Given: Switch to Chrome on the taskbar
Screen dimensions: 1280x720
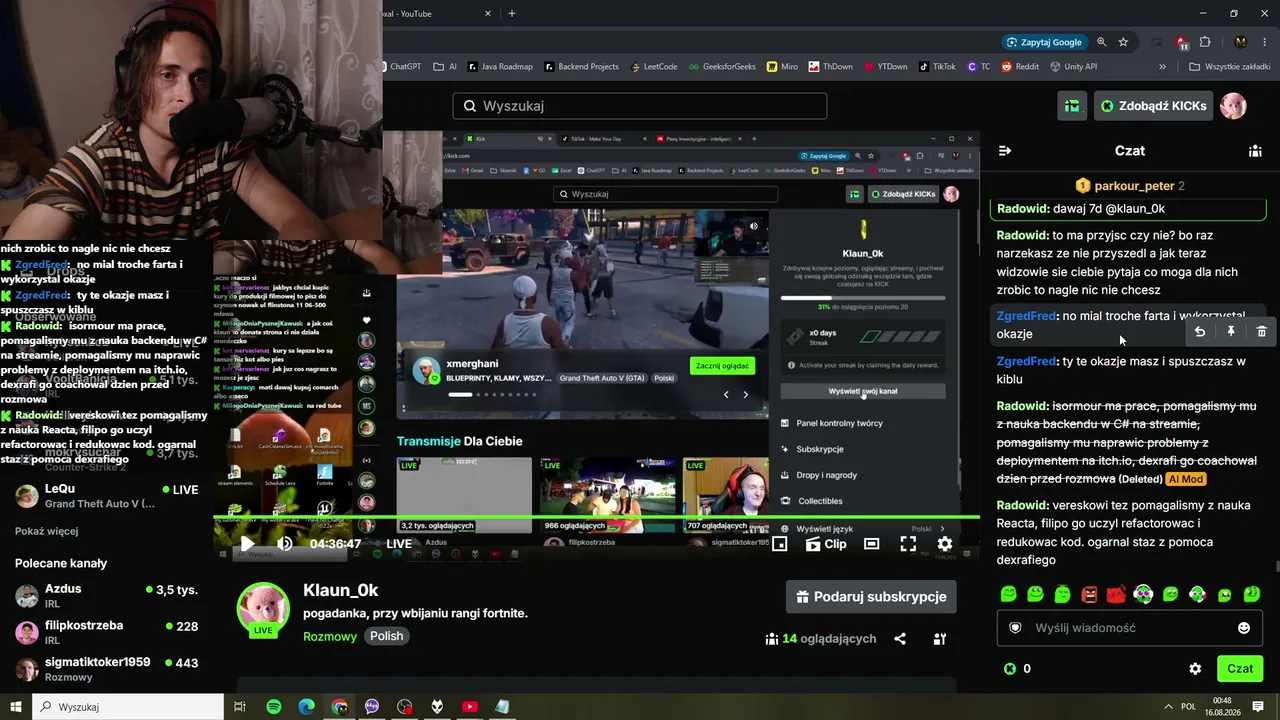Looking at the screenshot, I should click(x=340, y=707).
